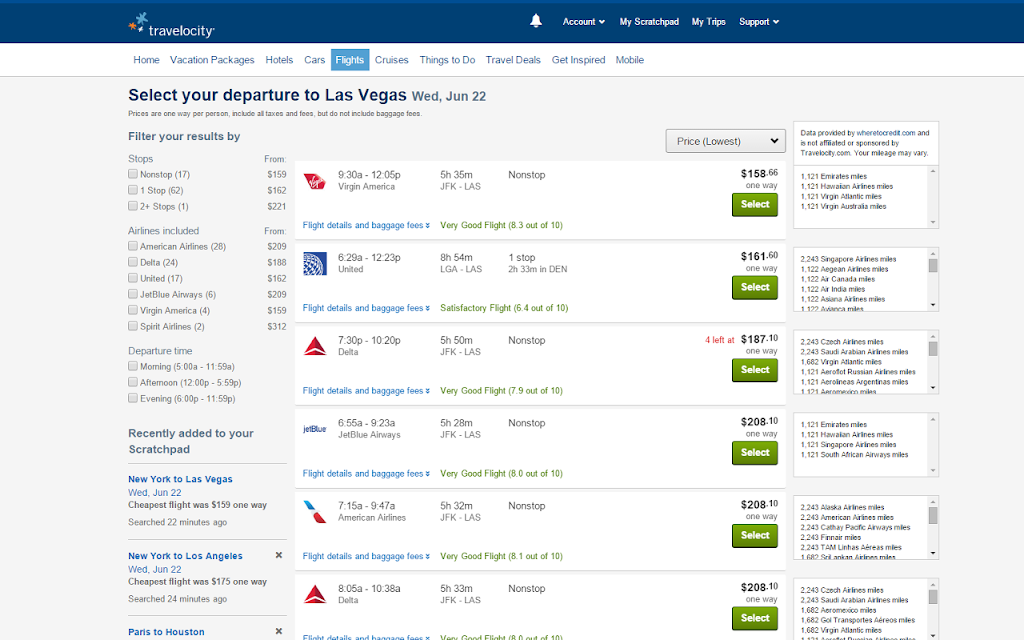Open the wheretocredit.com link
1024x640 pixels.
coord(886,133)
